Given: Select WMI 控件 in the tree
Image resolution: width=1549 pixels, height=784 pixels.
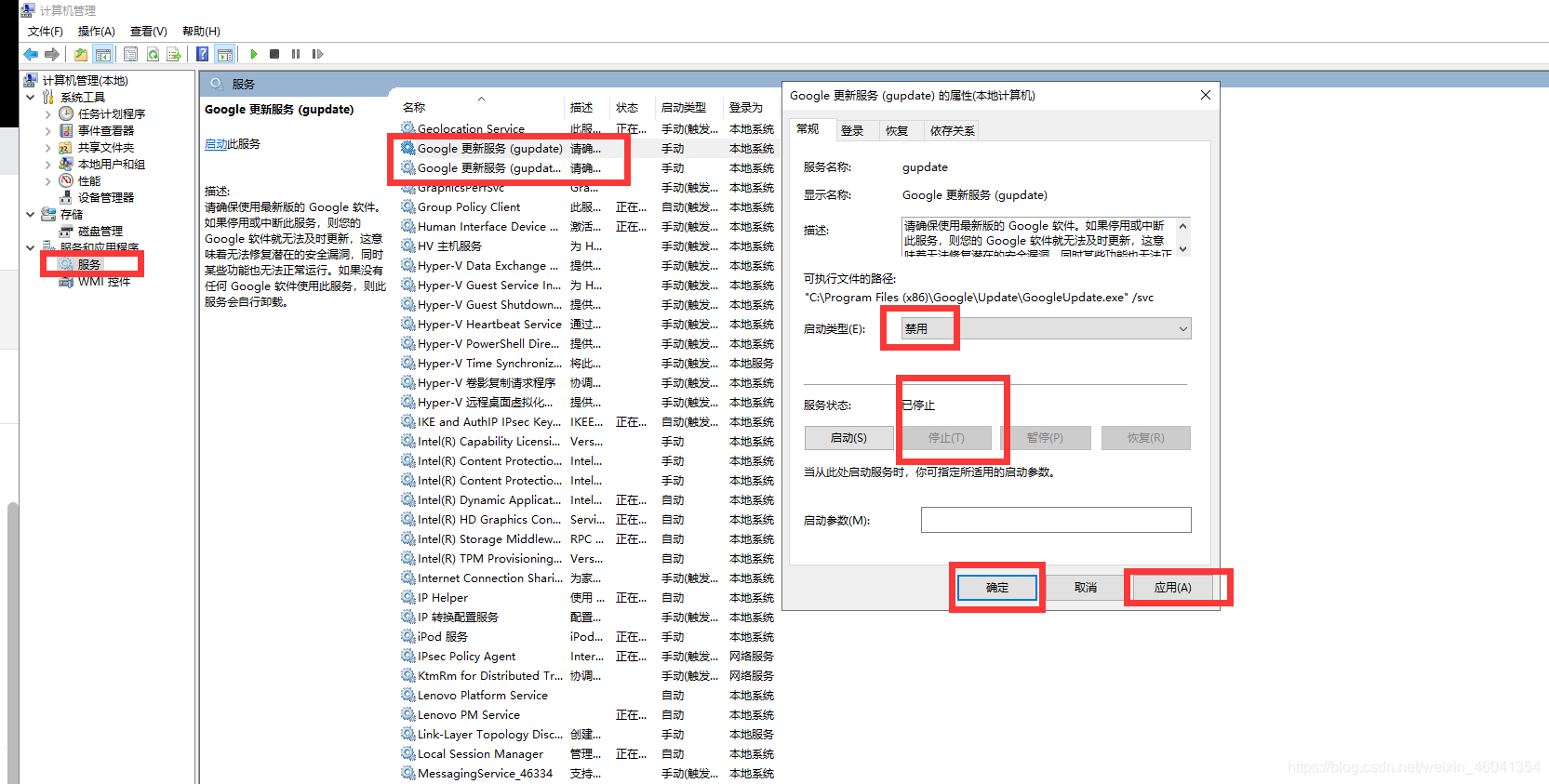Looking at the screenshot, I should (104, 281).
